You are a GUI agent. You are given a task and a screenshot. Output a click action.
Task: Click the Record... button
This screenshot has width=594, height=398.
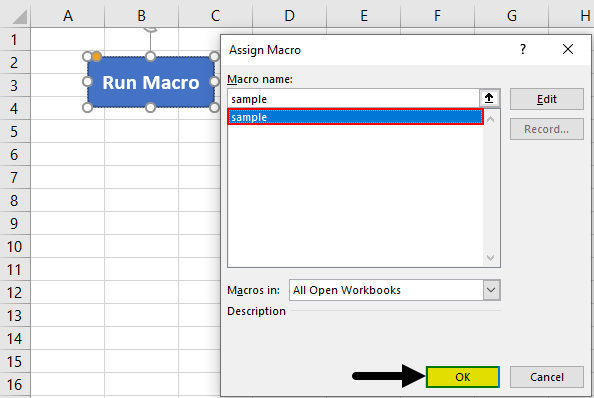pos(547,129)
